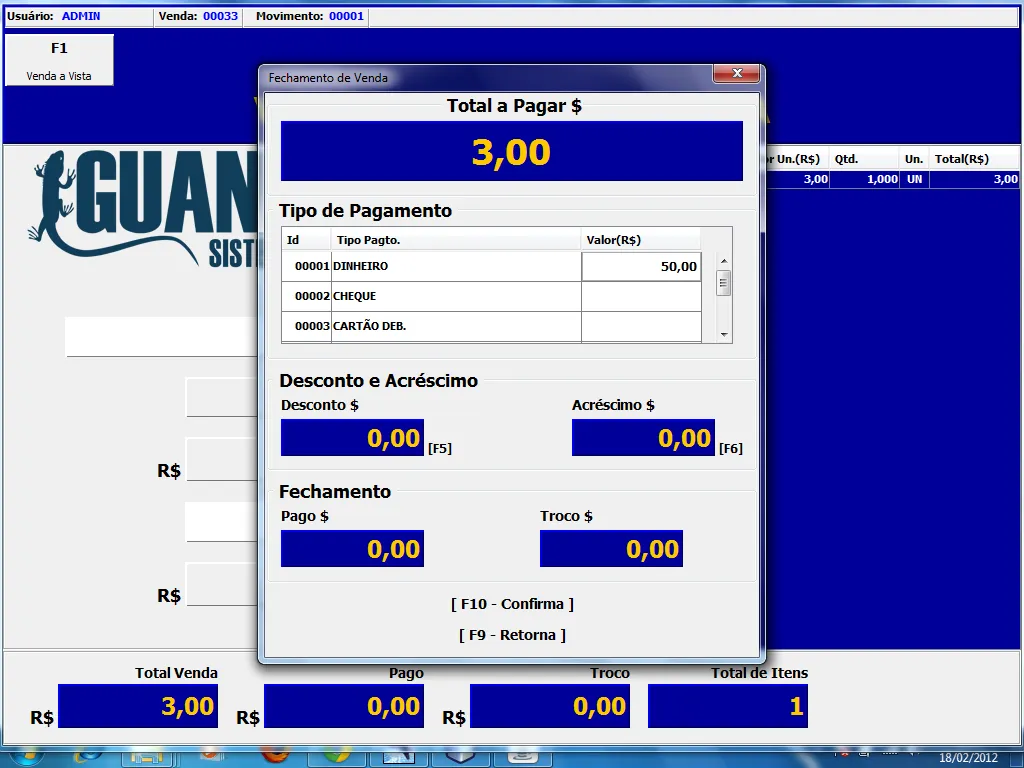Click the payment list scrollbar up arrow
The height and width of the screenshot is (768, 1024).
click(724, 261)
